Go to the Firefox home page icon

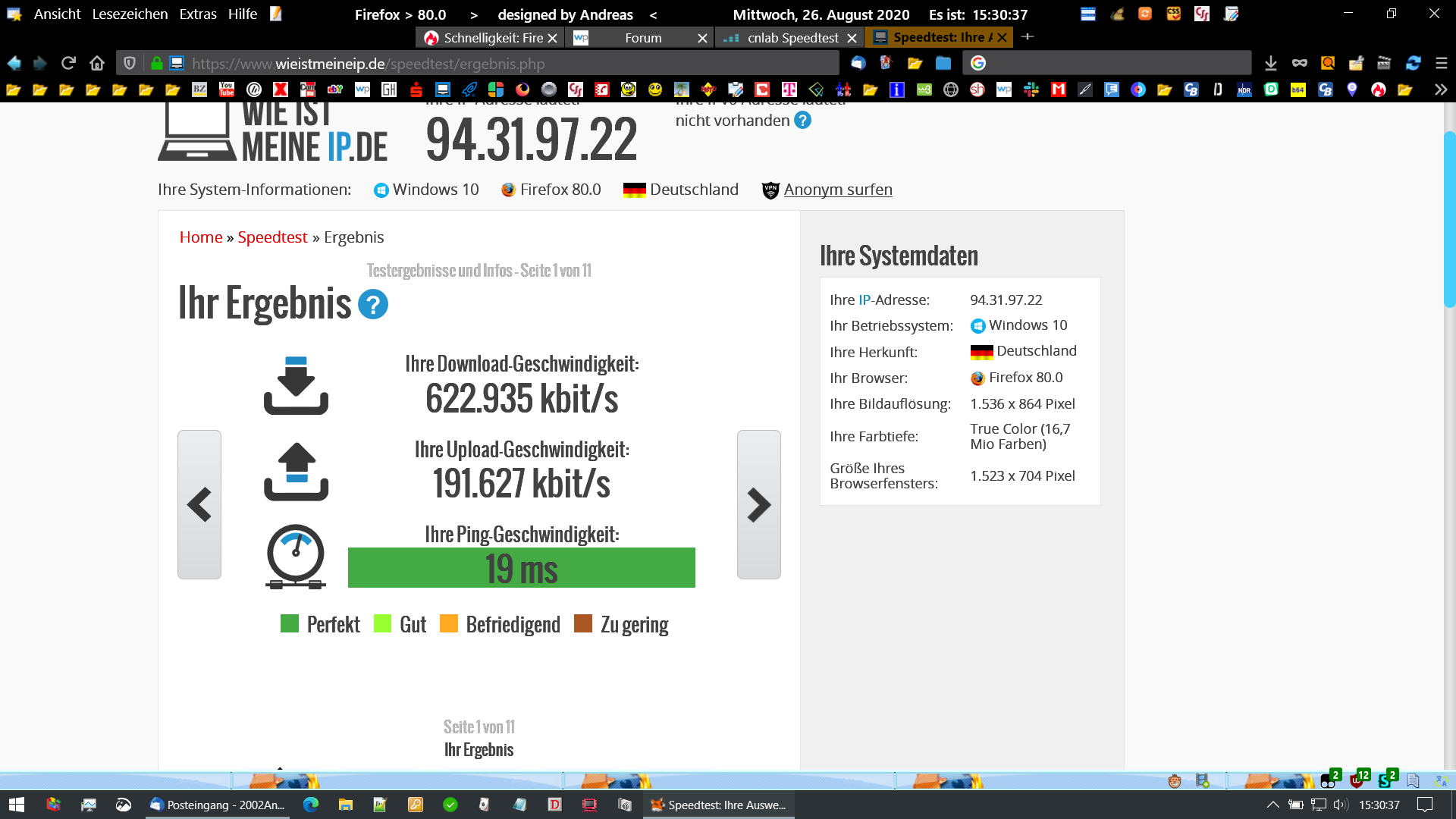96,63
